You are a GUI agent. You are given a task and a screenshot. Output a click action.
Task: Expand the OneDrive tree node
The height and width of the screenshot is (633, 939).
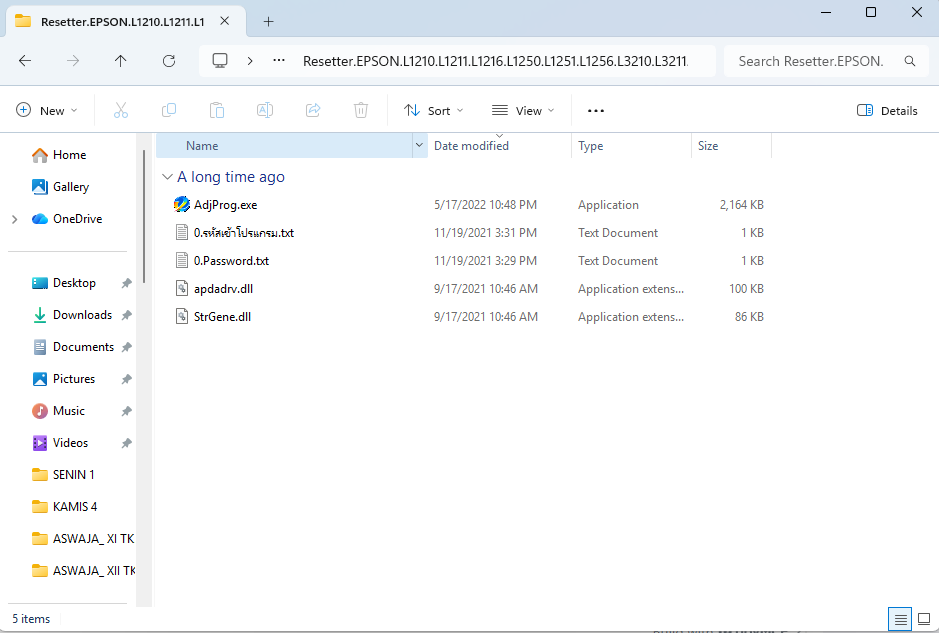pyautogui.click(x=15, y=219)
